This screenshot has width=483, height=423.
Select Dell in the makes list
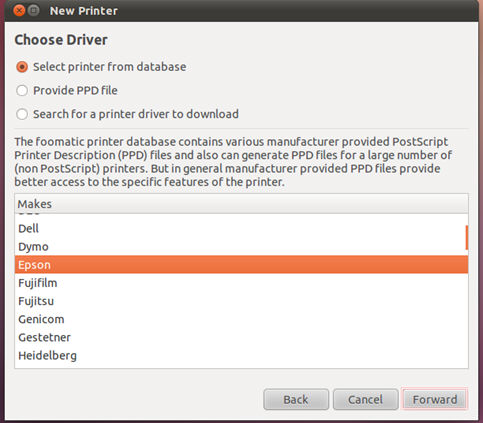(241, 229)
